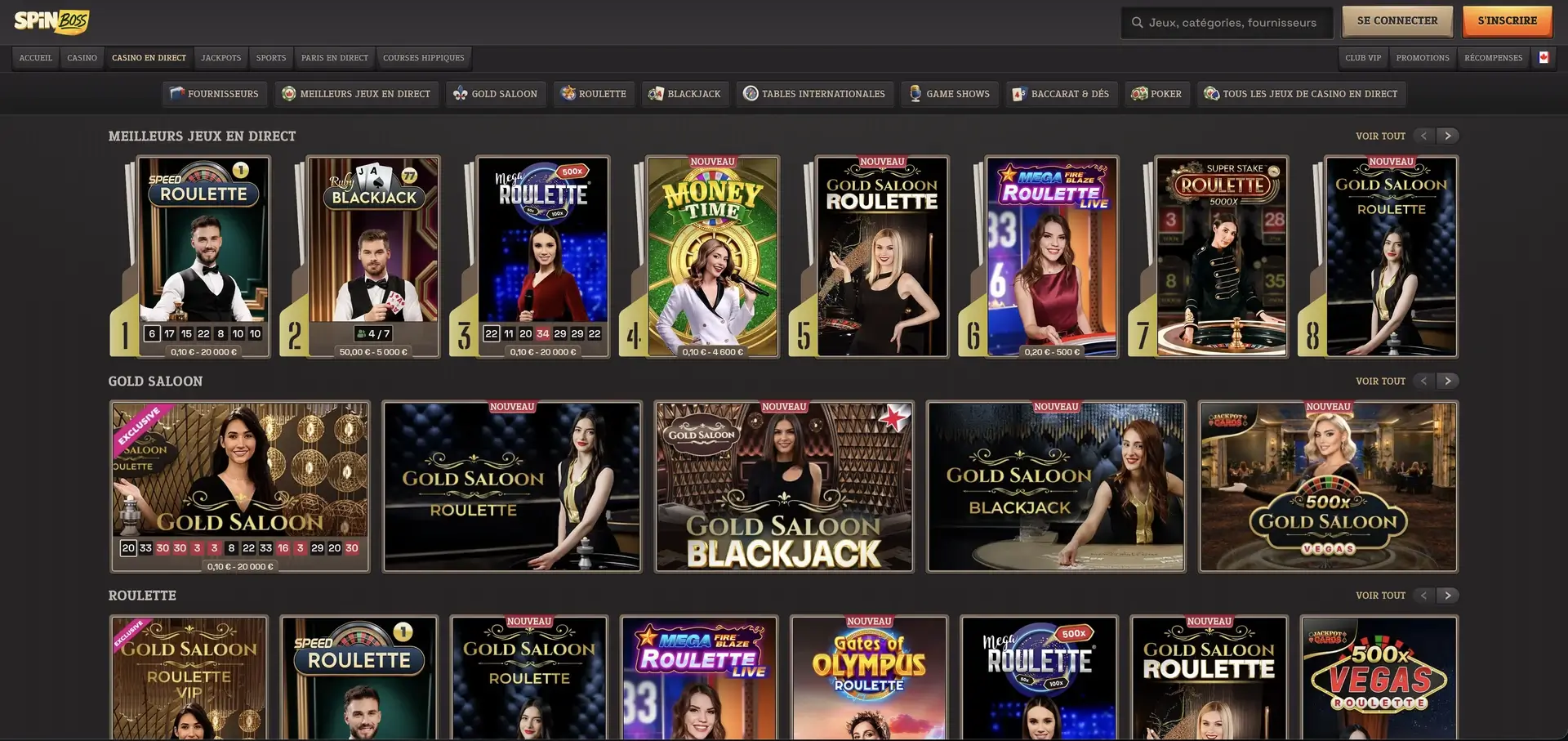Open 500x Gold Saloon Vegas card

pyautogui.click(x=1328, y=486)
